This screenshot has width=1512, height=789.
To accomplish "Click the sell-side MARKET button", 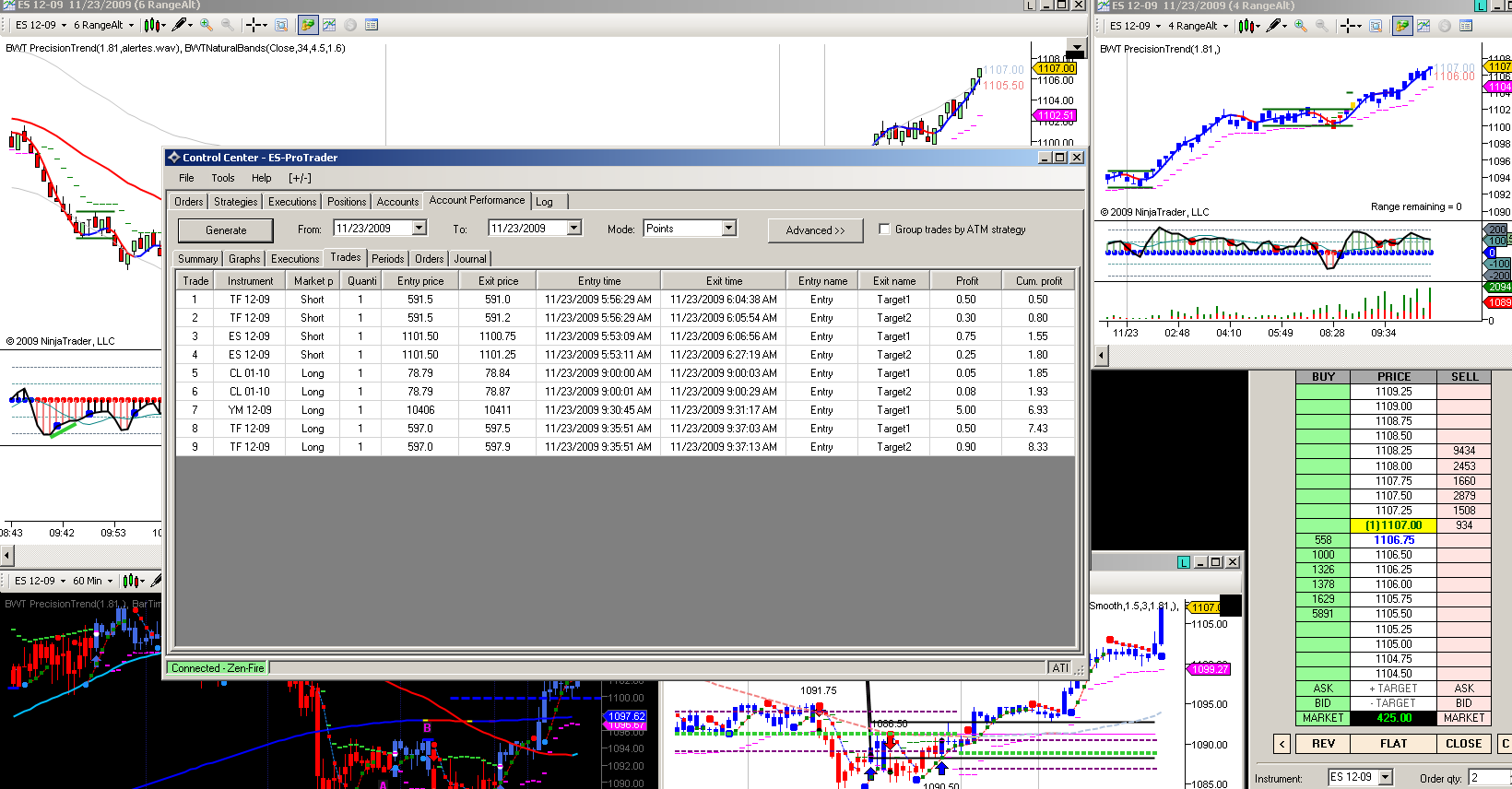I will pos(1464,718).
